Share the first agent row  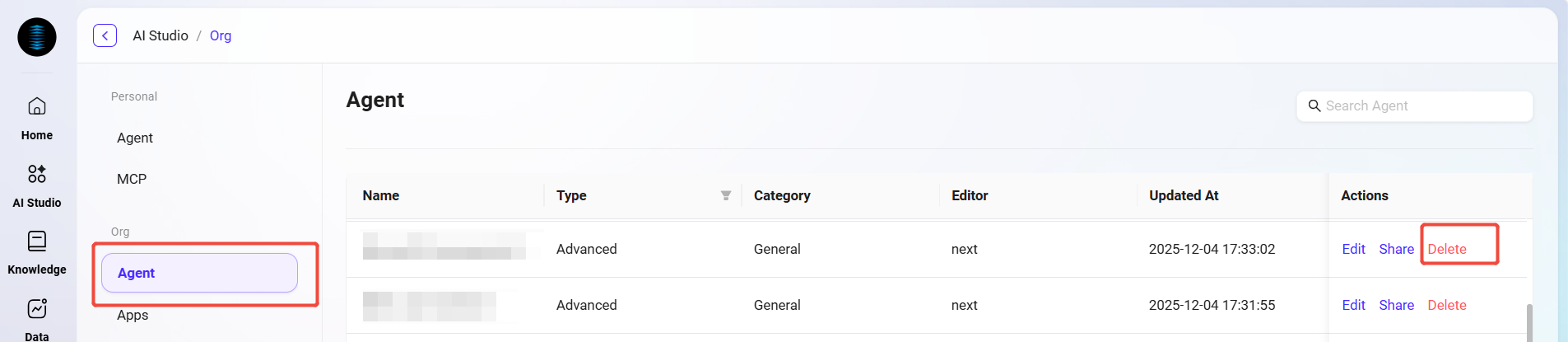(x=1396, y=249)
